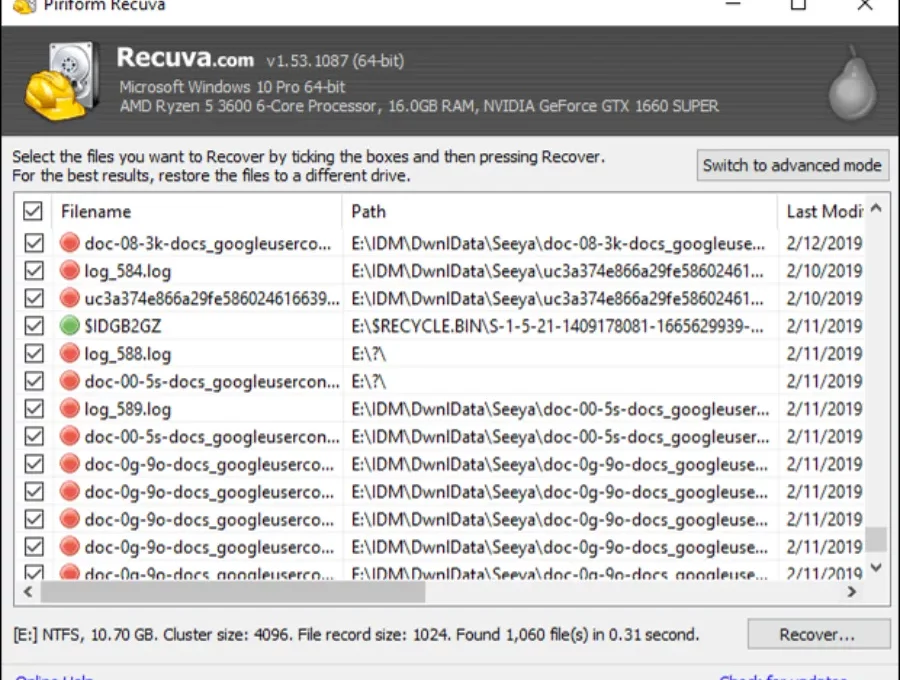Viewport: 900px width, 680px height.
Task: Untick the checkbox for $IDGB2GZ
Action: click(x=34, y=325)
